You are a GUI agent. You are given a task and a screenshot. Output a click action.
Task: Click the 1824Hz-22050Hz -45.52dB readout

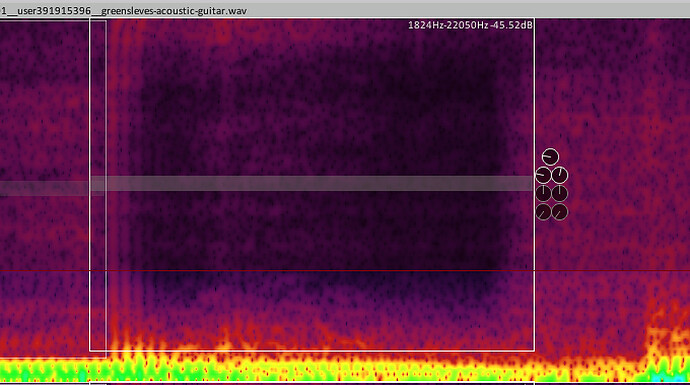[x=470, y=25]
